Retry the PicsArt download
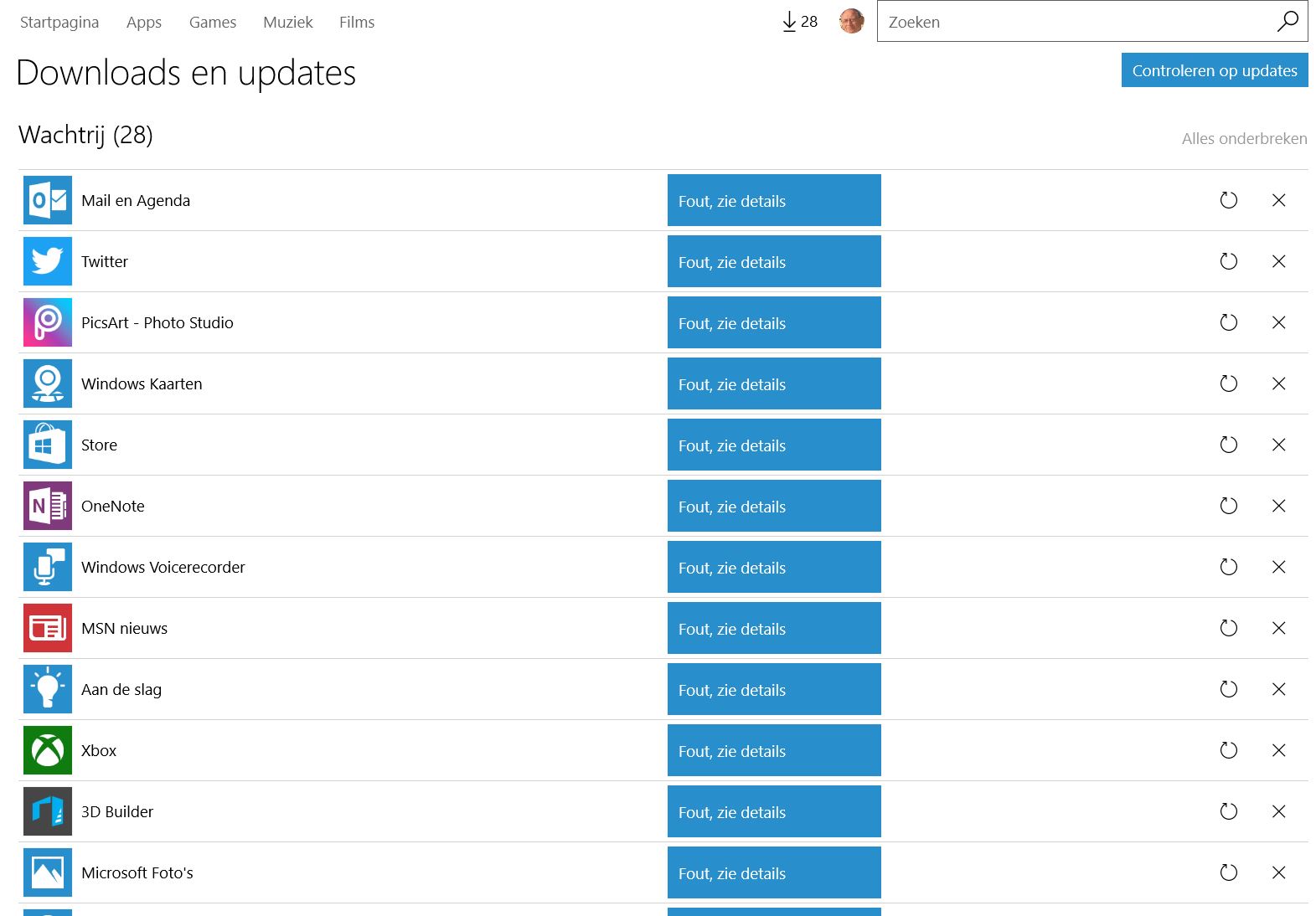This screenshot has height=916, width=1316. point(1229,322)
